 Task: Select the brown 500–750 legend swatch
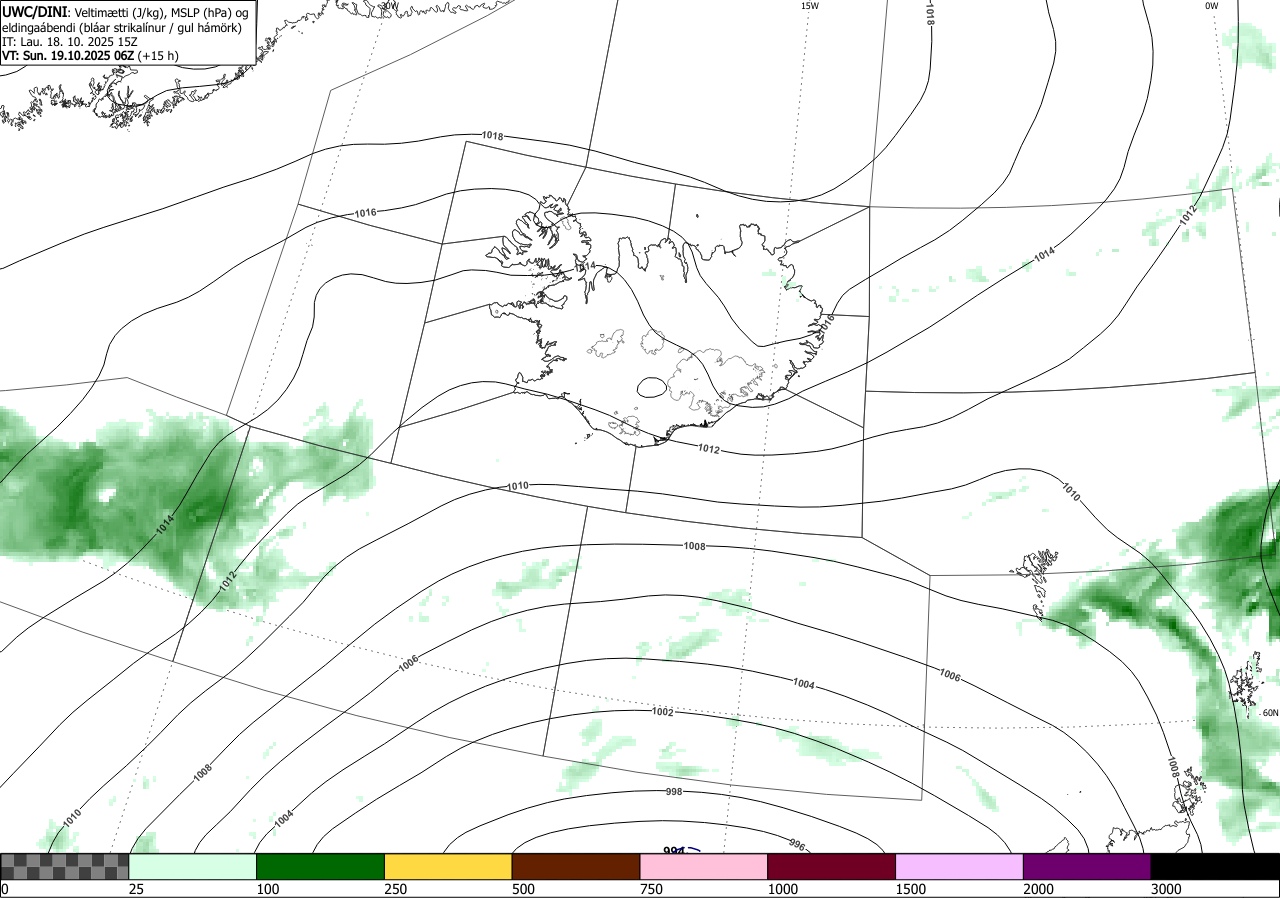(x=575, y=866)
